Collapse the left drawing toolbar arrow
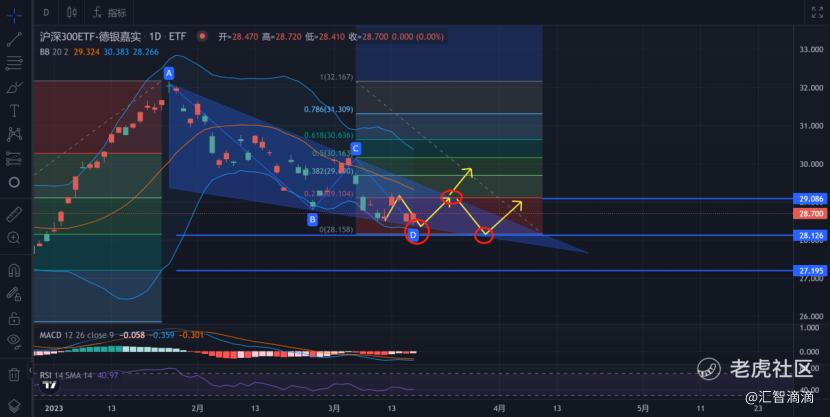The width and height of the screenshot is (830, 417). point(31,370)
